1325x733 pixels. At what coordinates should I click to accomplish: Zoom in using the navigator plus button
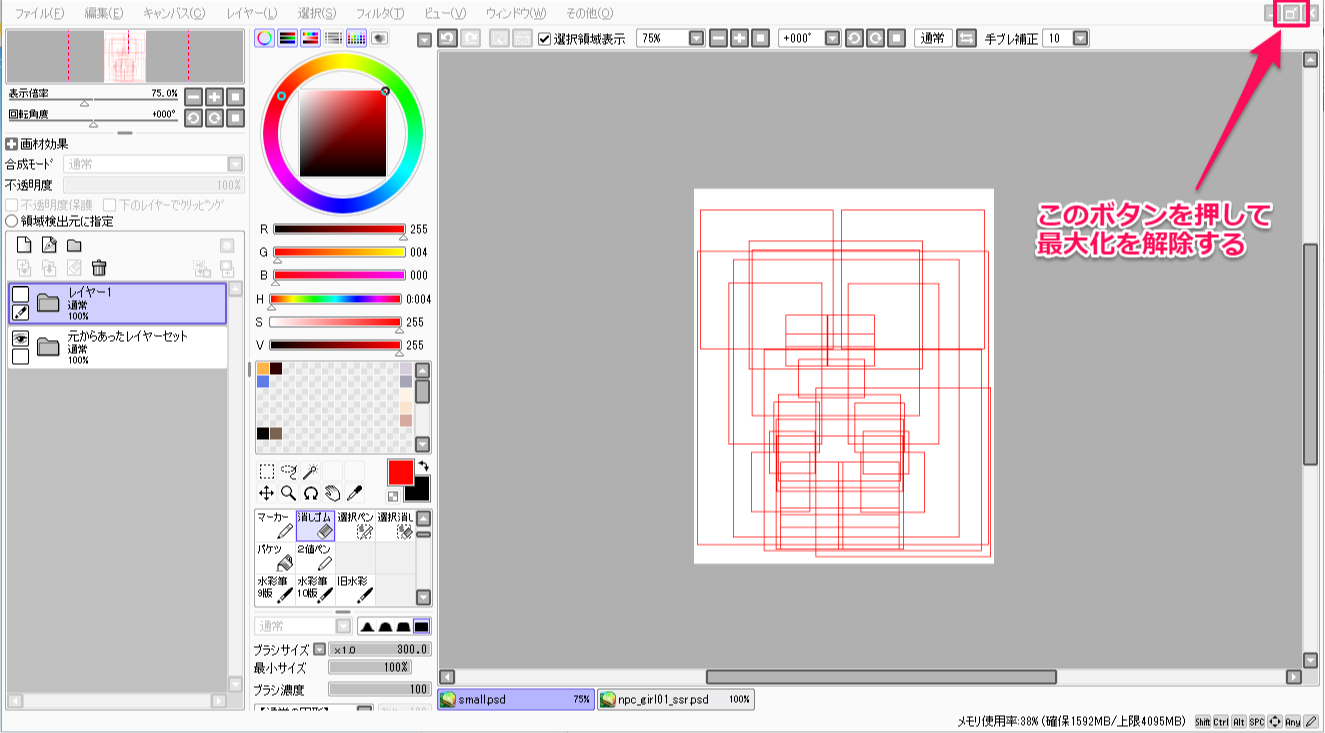[214, 97]
